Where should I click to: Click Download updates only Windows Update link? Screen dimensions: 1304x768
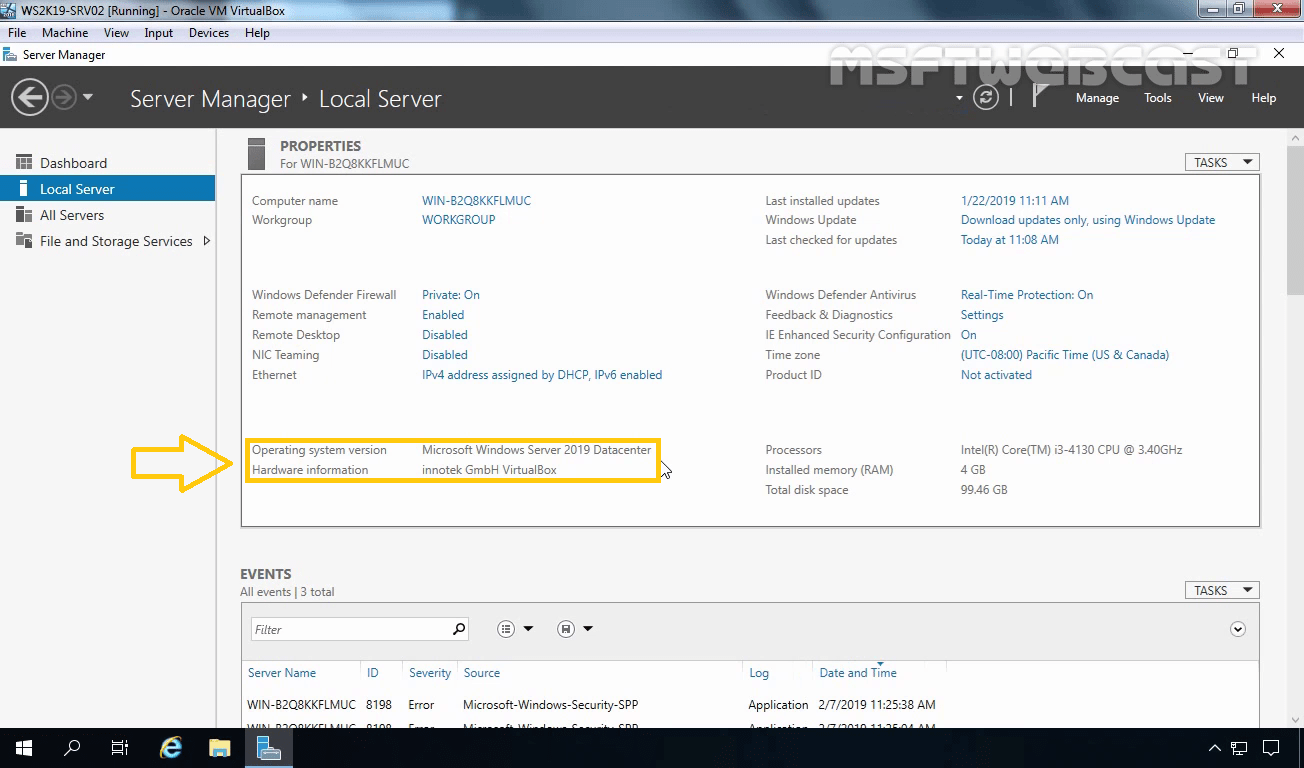click(1088, 220)
